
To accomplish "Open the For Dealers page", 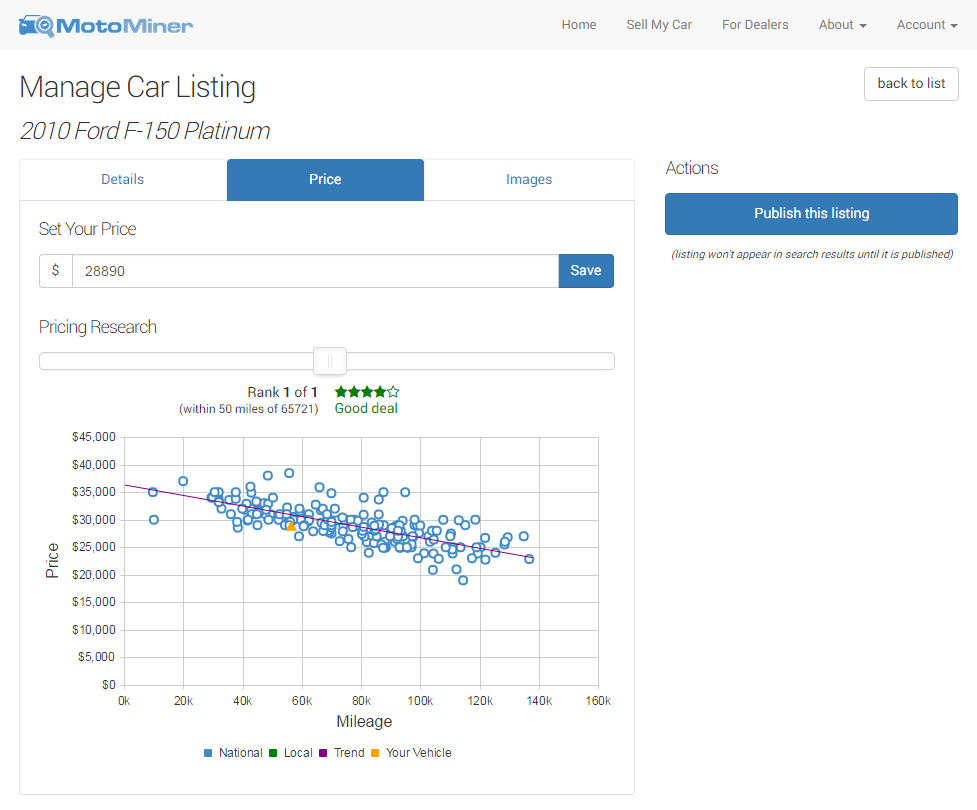I will click(755, 25).
